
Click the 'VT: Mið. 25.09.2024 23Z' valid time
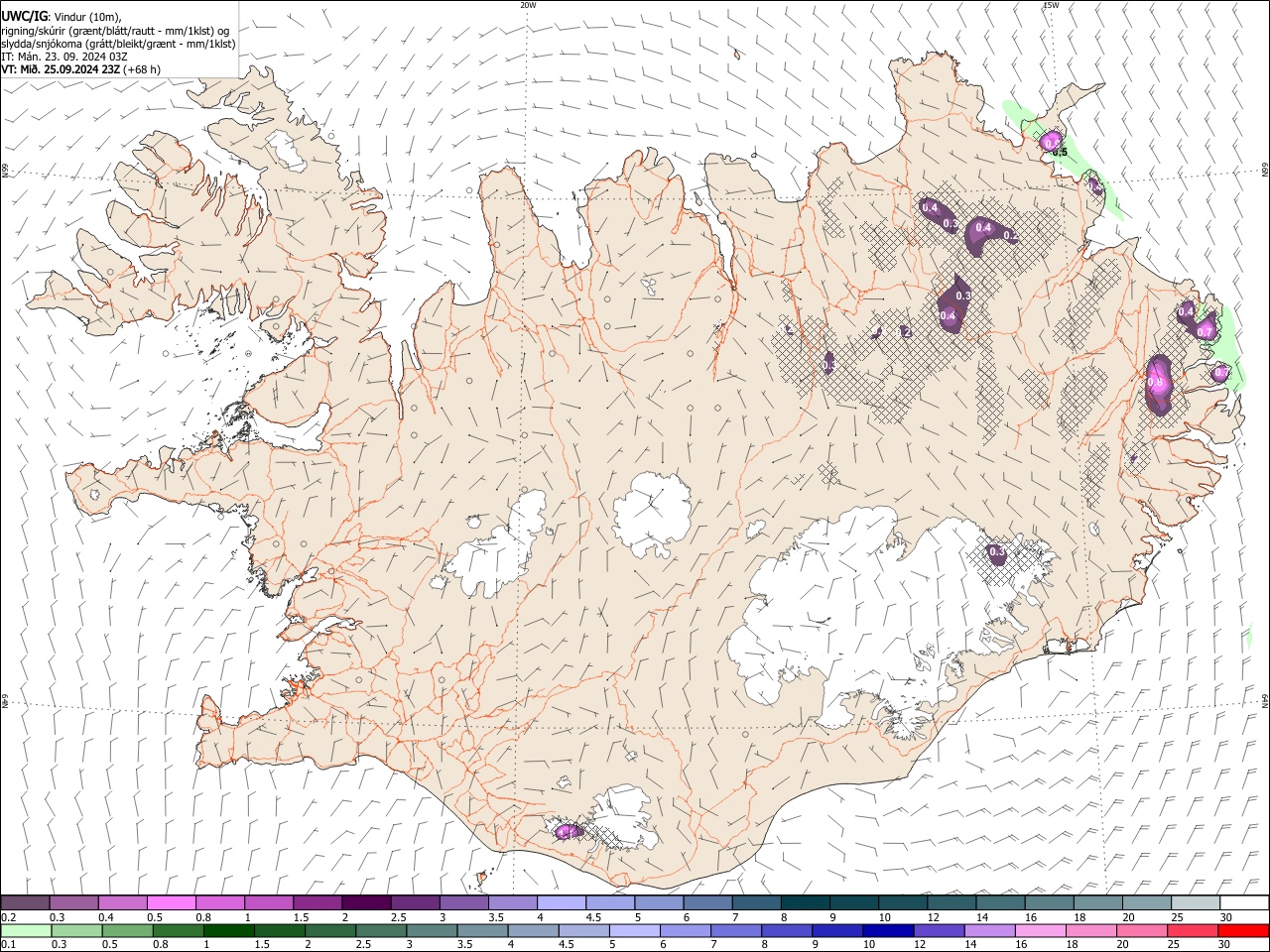click(61, 69)
